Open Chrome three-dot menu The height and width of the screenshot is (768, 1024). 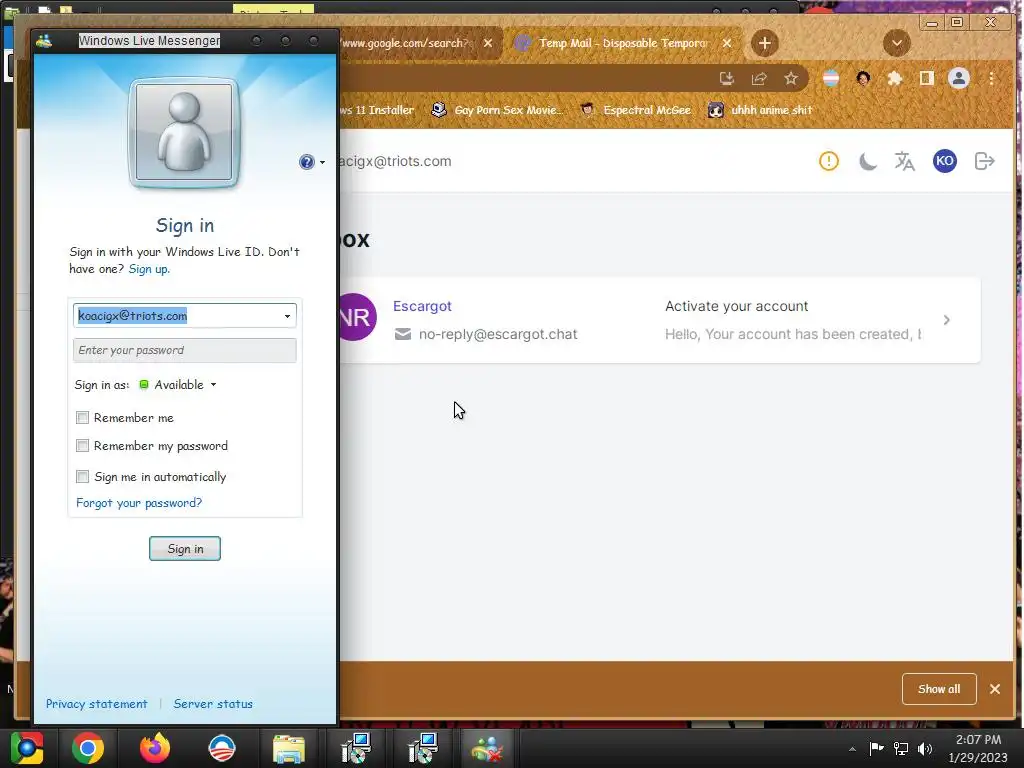[991, 79]
